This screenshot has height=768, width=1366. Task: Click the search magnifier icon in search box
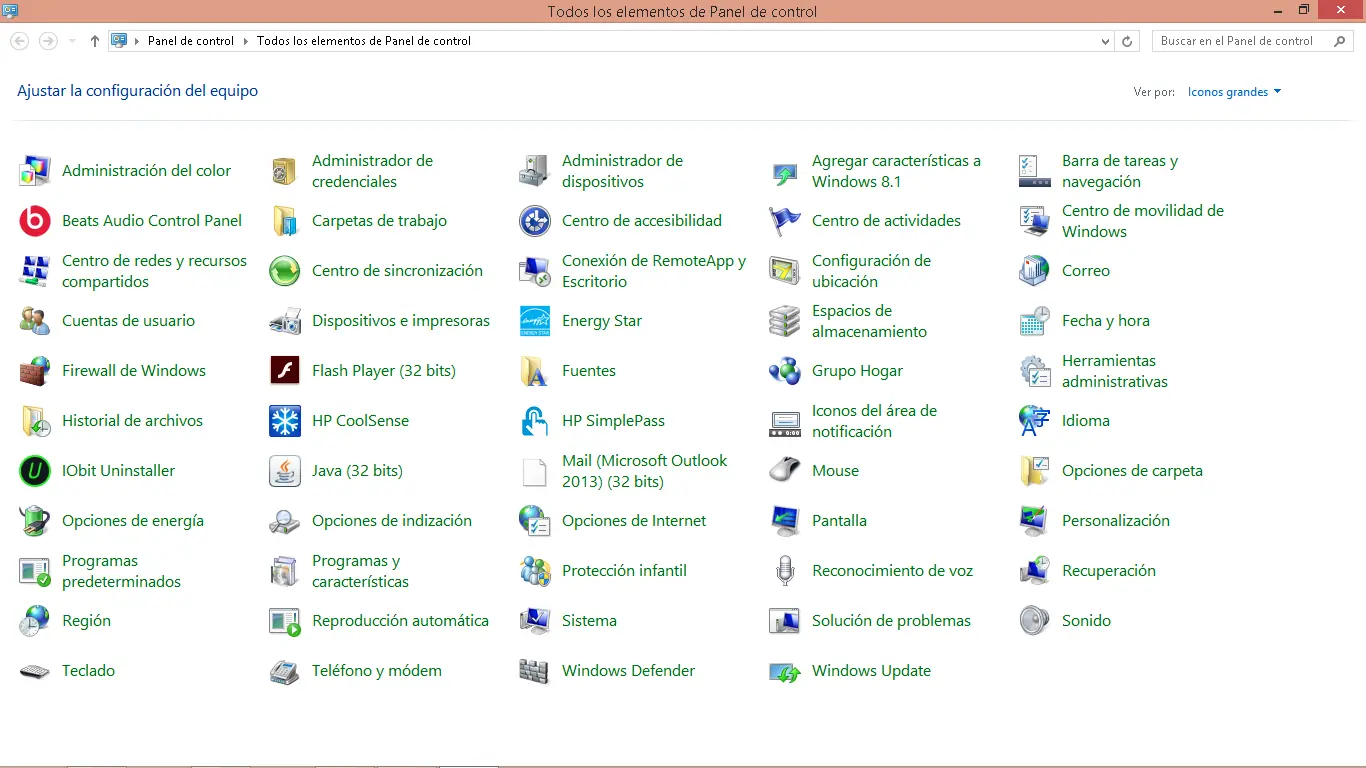click(1340, 41)
